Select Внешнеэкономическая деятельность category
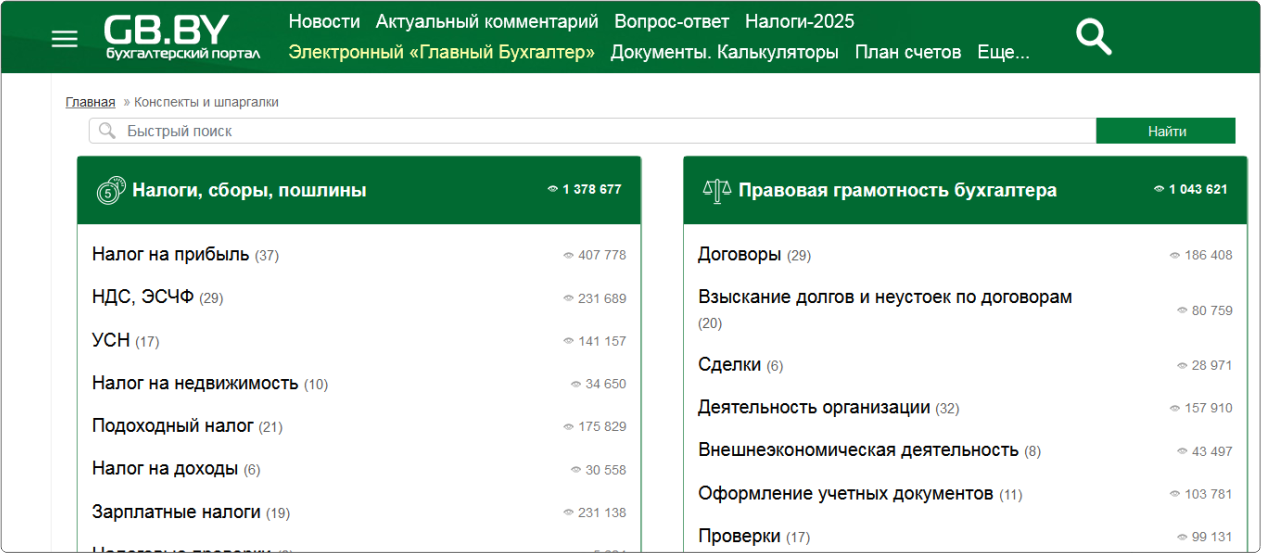1261x553 pixels. (x=857, y=450)
